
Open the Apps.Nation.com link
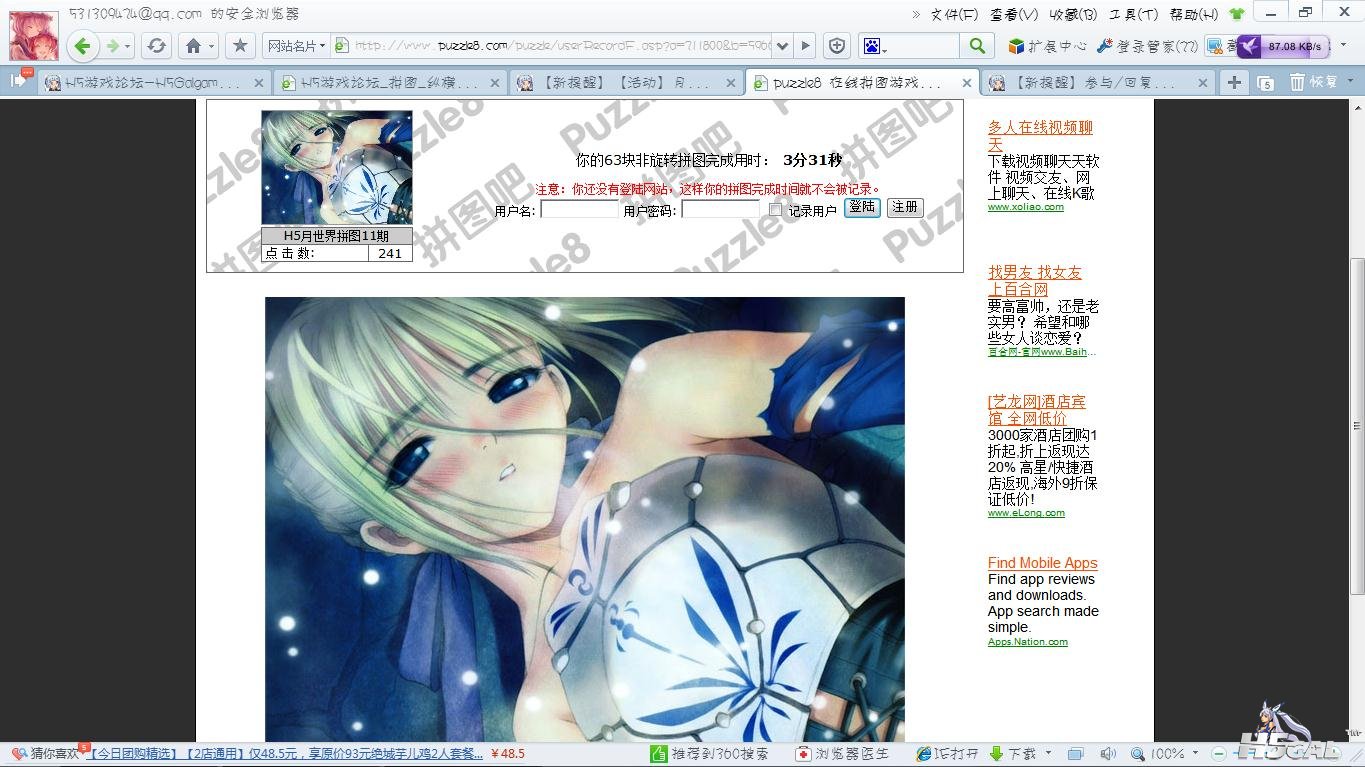coord(1028,642)
